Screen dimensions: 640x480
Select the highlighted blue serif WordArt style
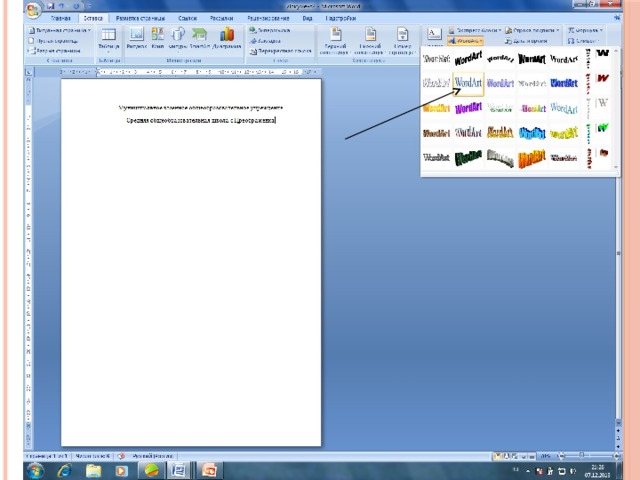click(468, 83)
